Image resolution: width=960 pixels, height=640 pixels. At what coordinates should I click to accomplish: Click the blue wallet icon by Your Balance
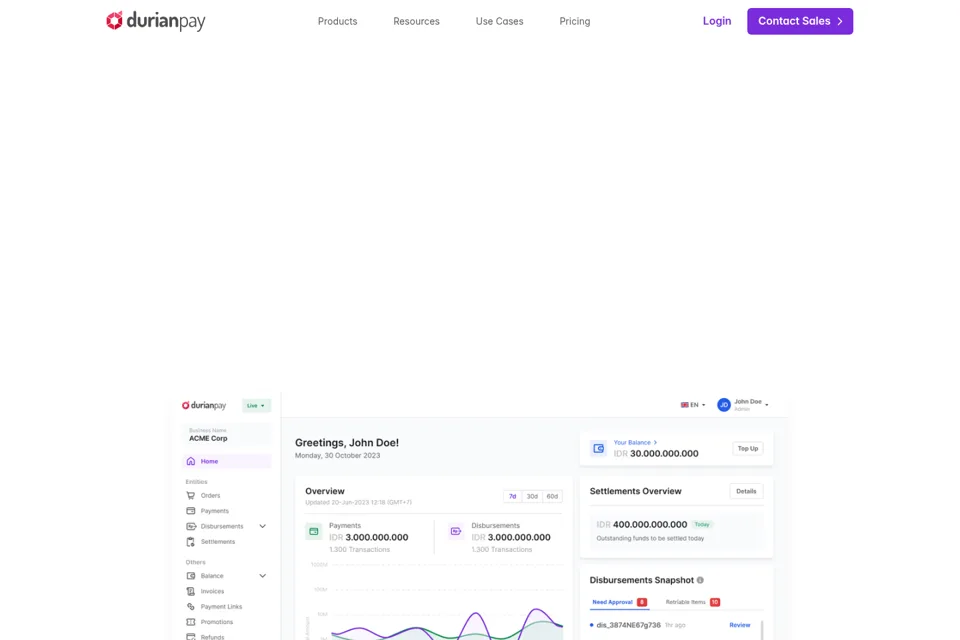598,448
